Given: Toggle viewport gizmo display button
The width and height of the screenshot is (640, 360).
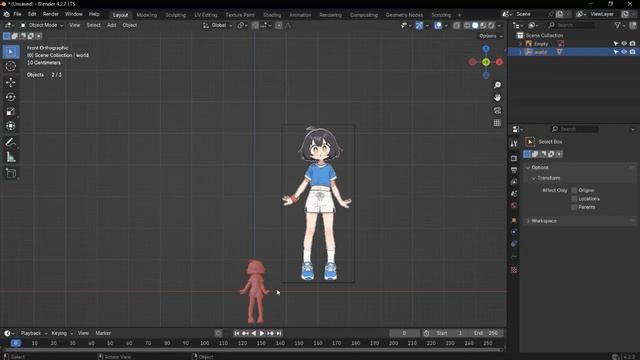Looking at the screenshot, I should 419,25.
